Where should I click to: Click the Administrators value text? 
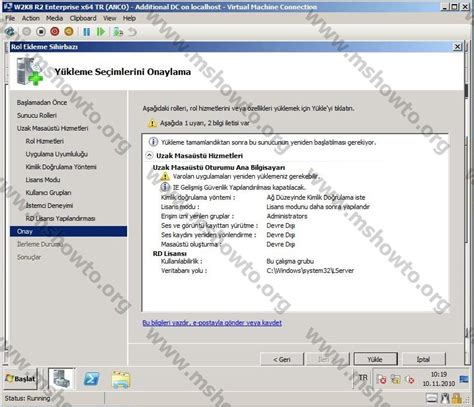[287, 216]
